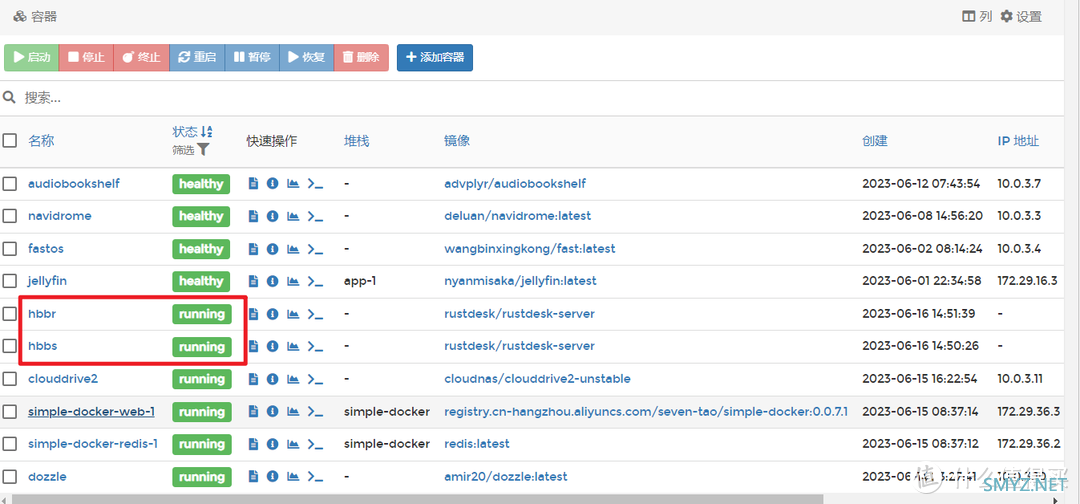Select the navidrome container checkbox

click(10, 216)
